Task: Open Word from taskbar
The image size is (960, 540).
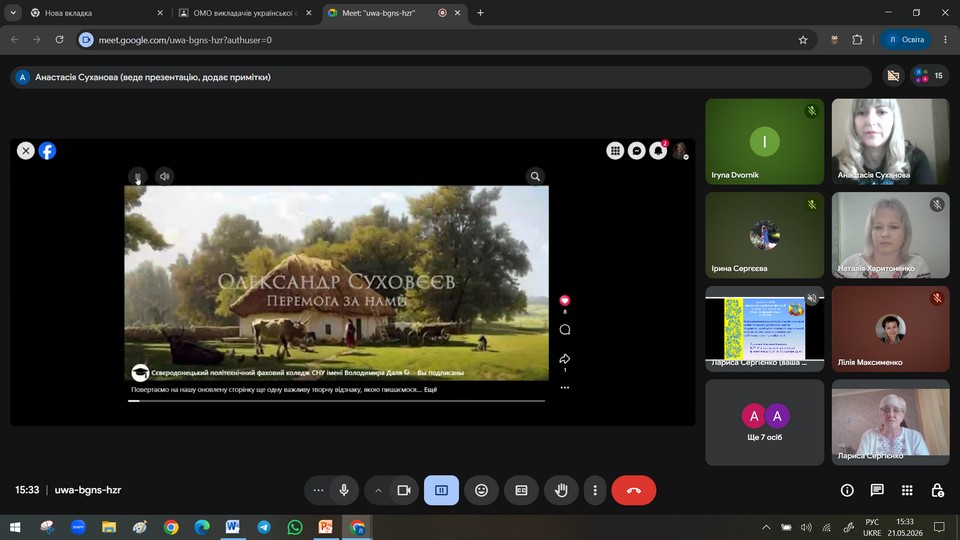Action: (233, 527)
